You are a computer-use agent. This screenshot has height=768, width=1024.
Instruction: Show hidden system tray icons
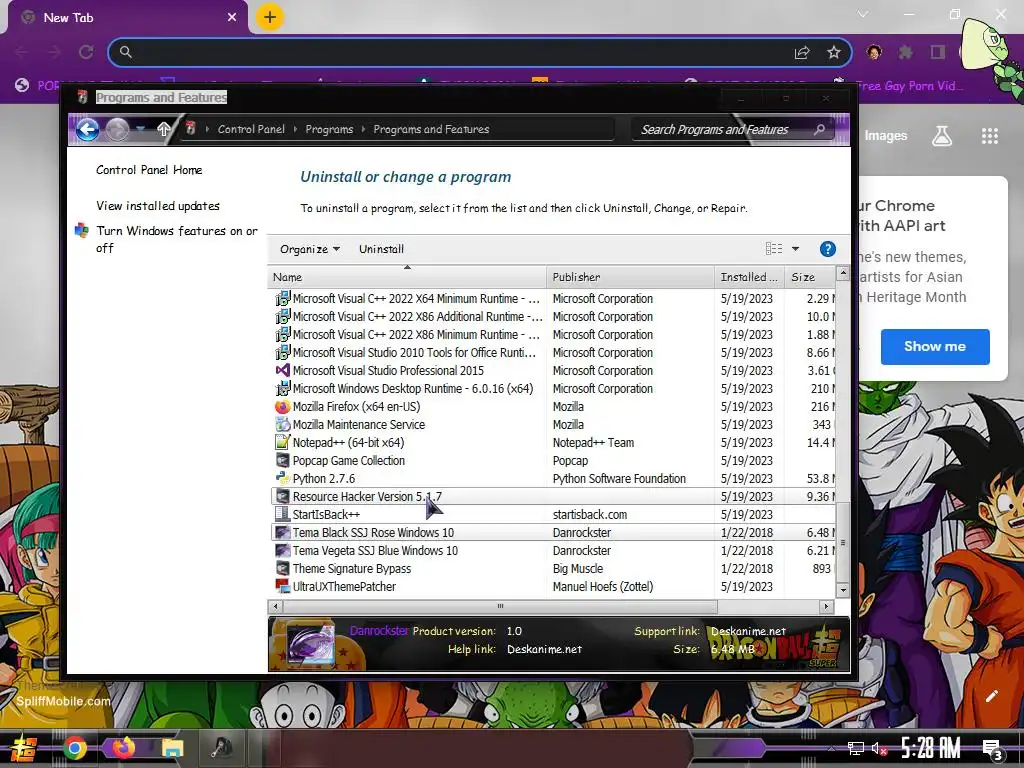click(831, 748)
